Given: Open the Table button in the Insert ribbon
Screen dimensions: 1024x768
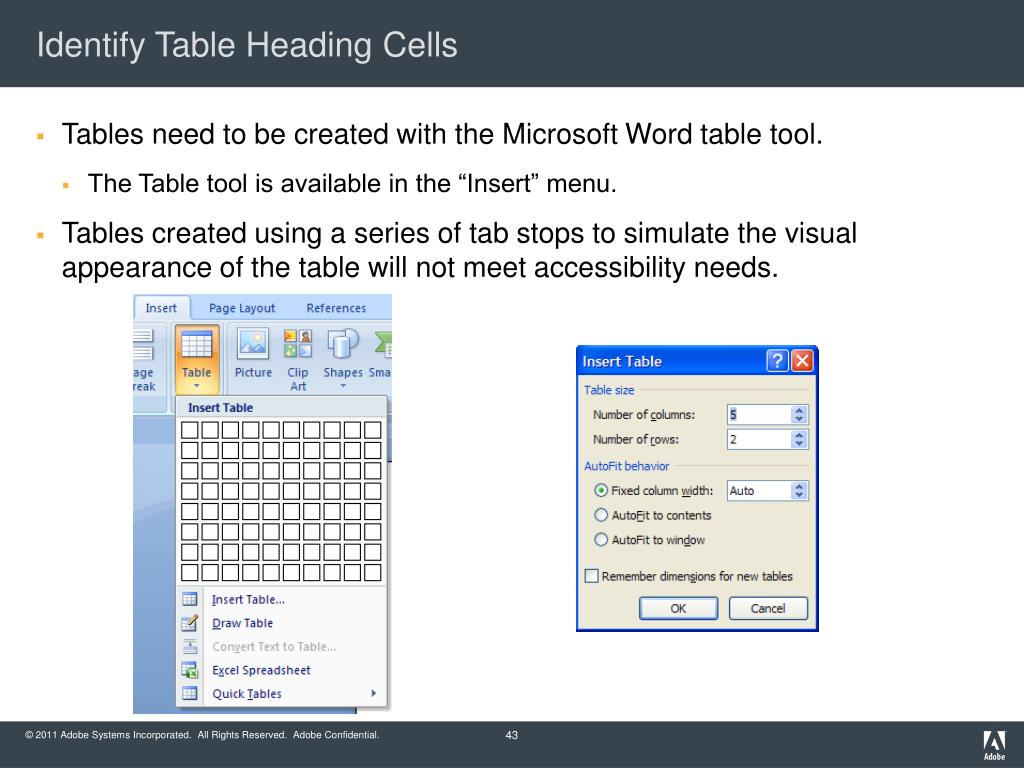Looking at the screenshot, I should click(x=197, y=360).
